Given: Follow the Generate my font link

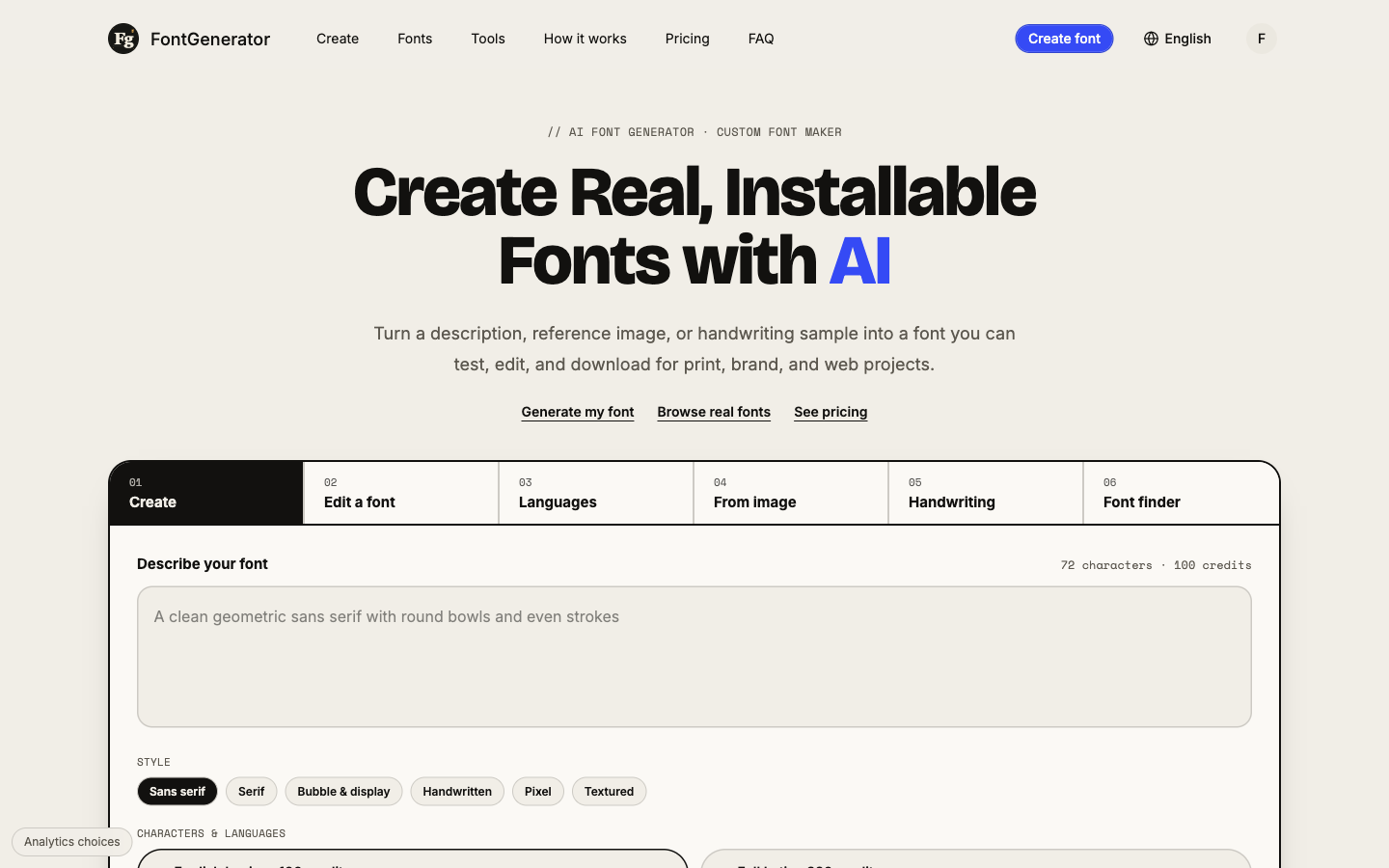Looking at the screenshot, I should coord(578,412).
